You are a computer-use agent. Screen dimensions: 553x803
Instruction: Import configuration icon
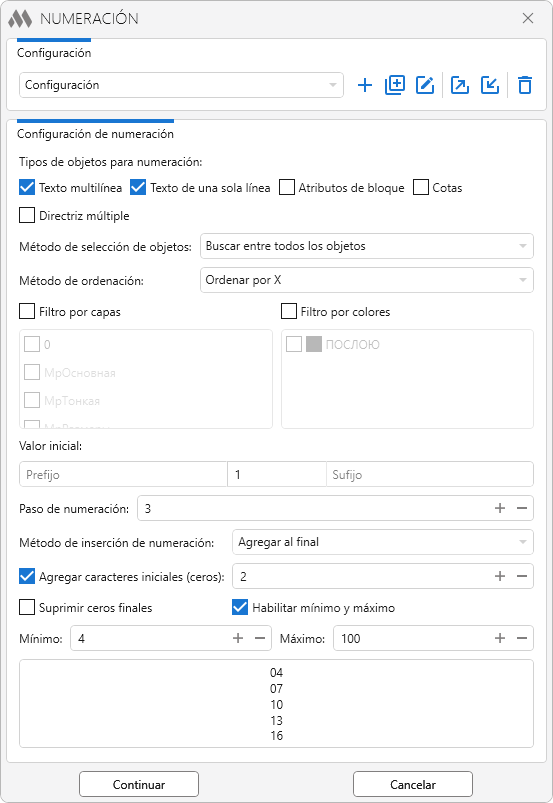[490, 85]
